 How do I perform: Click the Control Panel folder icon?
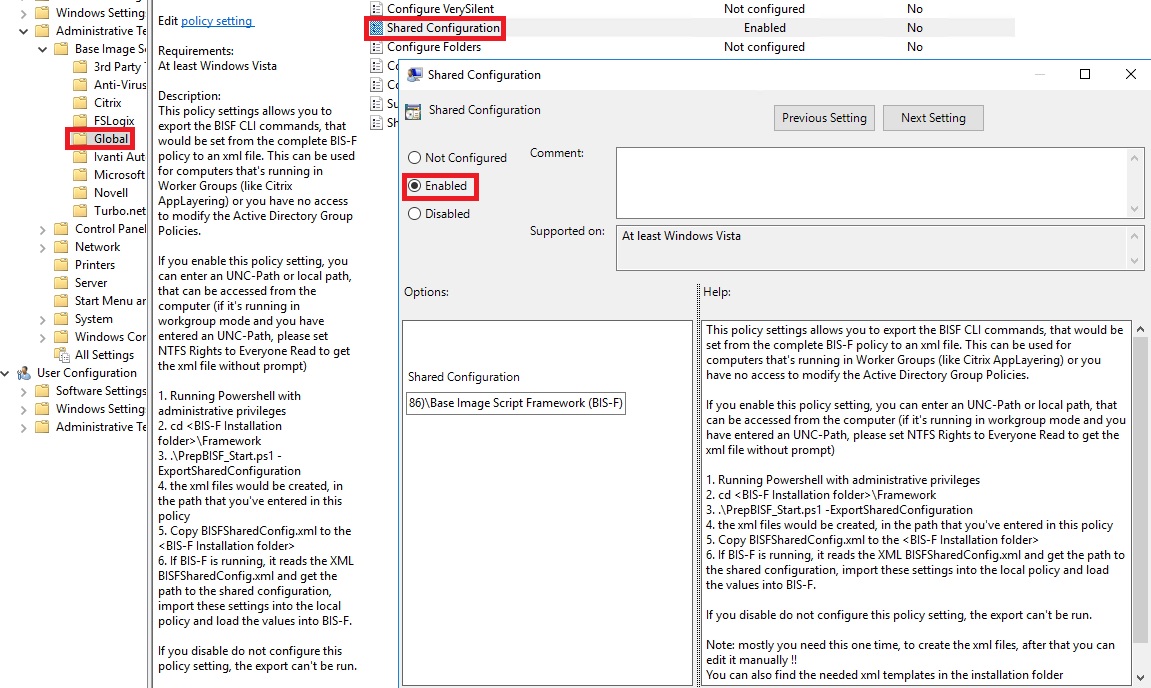62,228
